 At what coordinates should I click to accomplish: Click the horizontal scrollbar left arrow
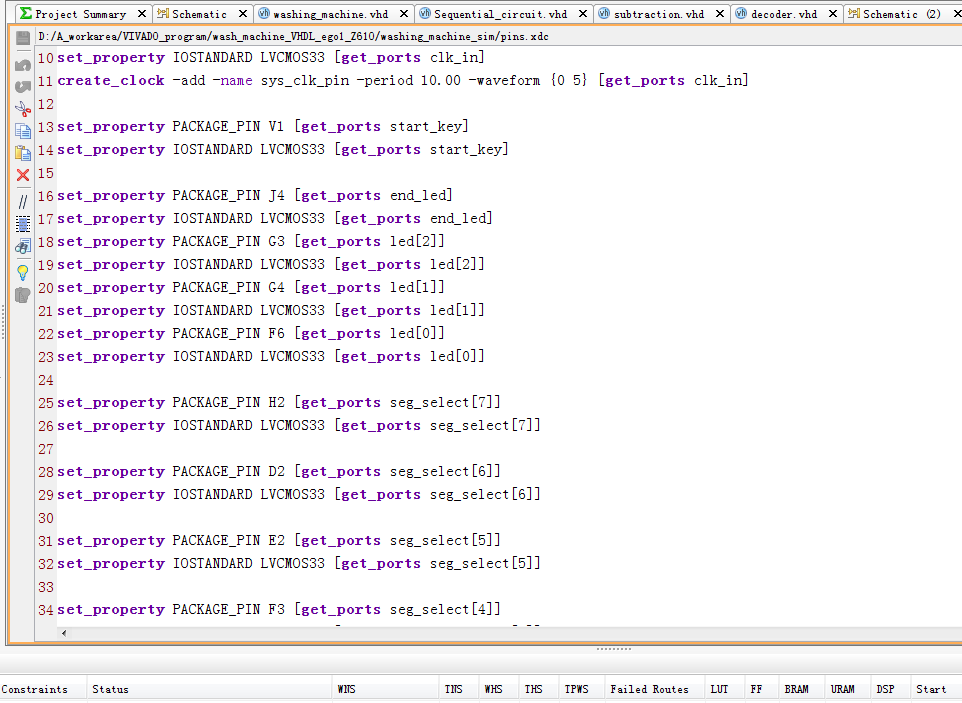pos(65,632)
